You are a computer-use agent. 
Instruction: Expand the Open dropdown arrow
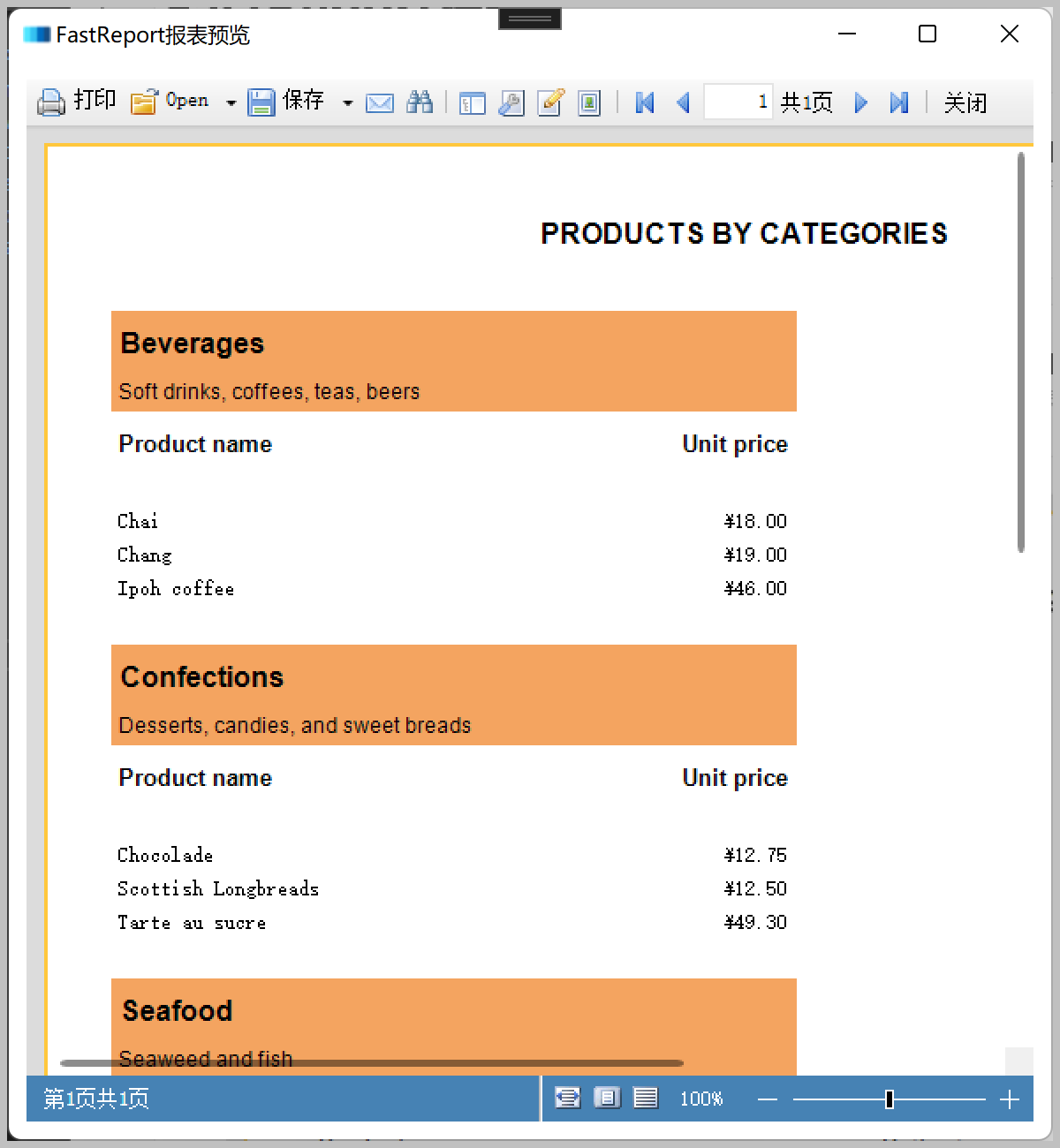[x=231, y=102]
